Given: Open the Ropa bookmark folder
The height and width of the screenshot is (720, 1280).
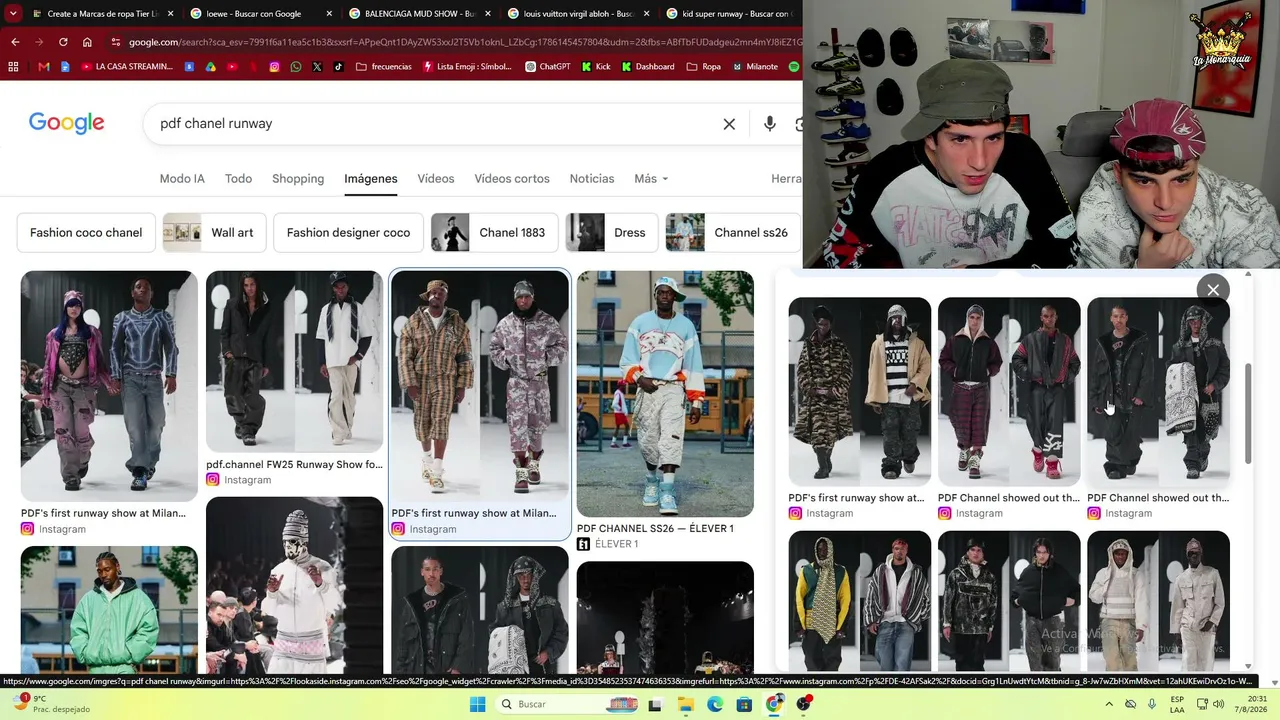Looking at the screenshot, I should pyautogui.click(x=703, y=67).
